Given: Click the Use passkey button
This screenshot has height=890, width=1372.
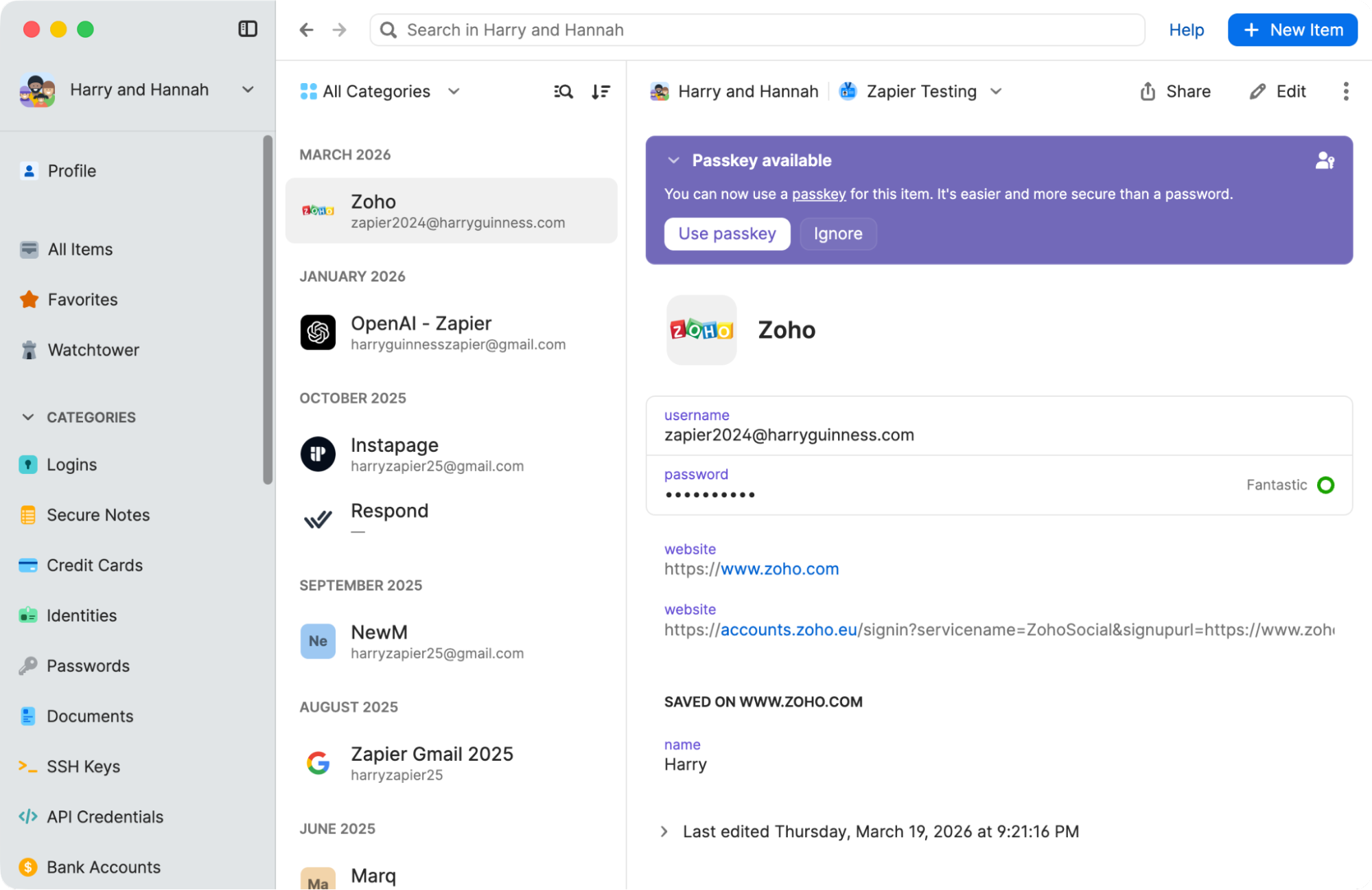Looking at the screenshot, I should 727,233.
